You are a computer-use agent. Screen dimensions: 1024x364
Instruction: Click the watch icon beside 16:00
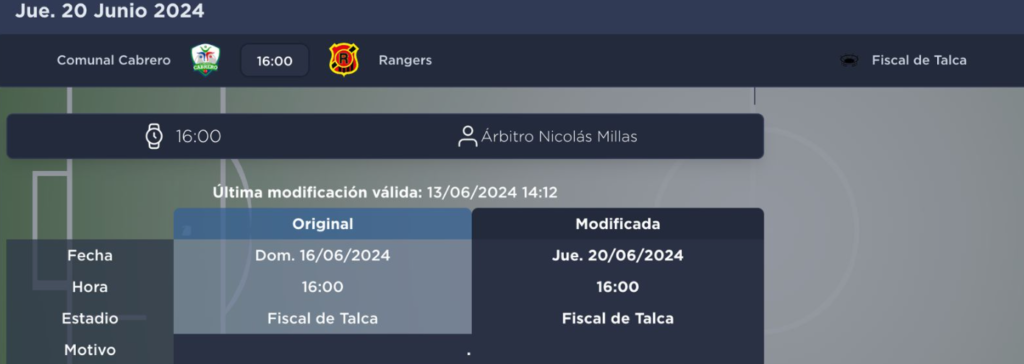pos(154,136)
